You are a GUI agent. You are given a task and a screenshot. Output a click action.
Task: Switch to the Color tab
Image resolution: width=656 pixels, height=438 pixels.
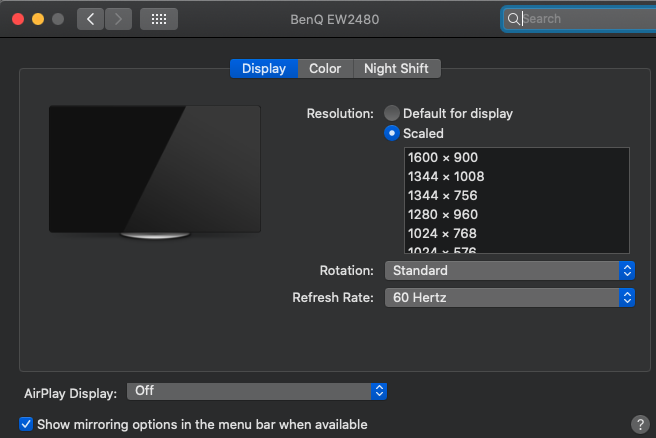325,68
